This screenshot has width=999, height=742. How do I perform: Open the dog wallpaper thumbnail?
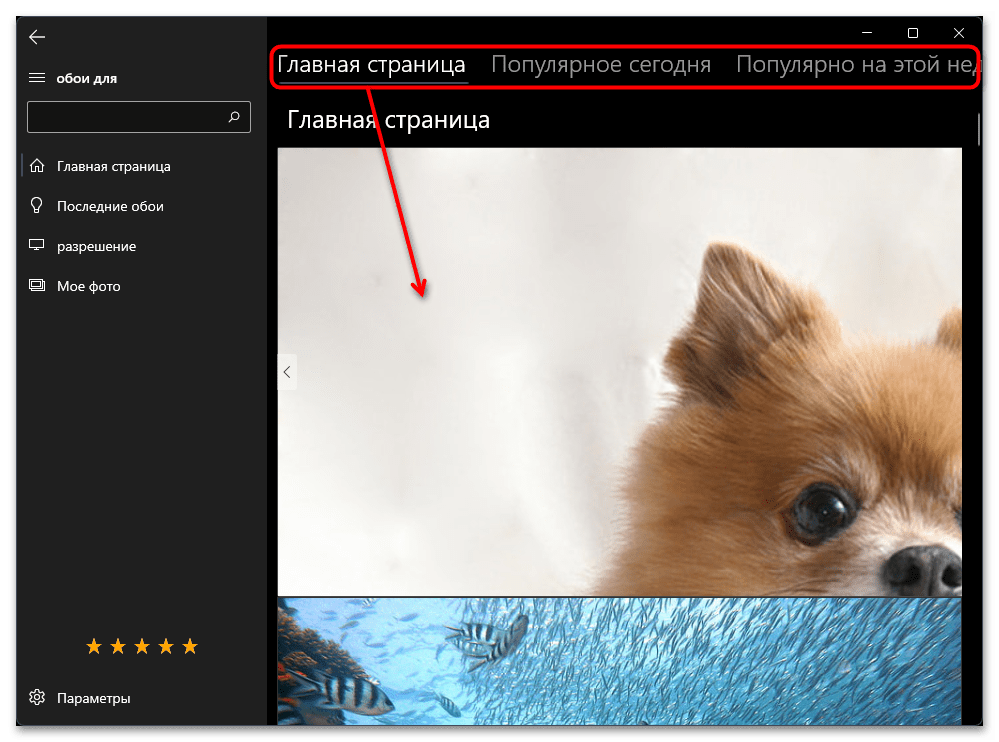point(619,372)
